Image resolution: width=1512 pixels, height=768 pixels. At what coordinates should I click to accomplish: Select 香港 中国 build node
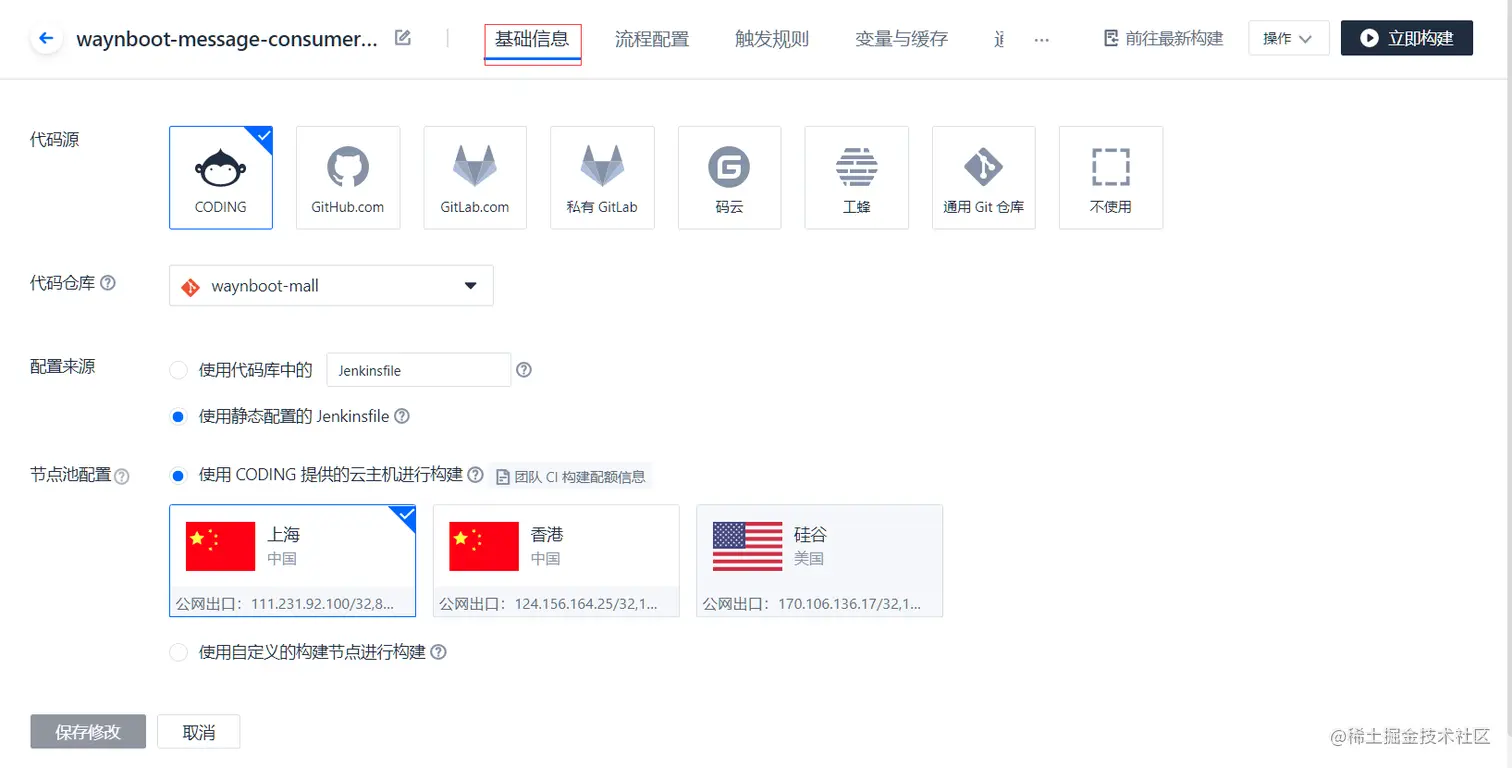coord(556,560)
